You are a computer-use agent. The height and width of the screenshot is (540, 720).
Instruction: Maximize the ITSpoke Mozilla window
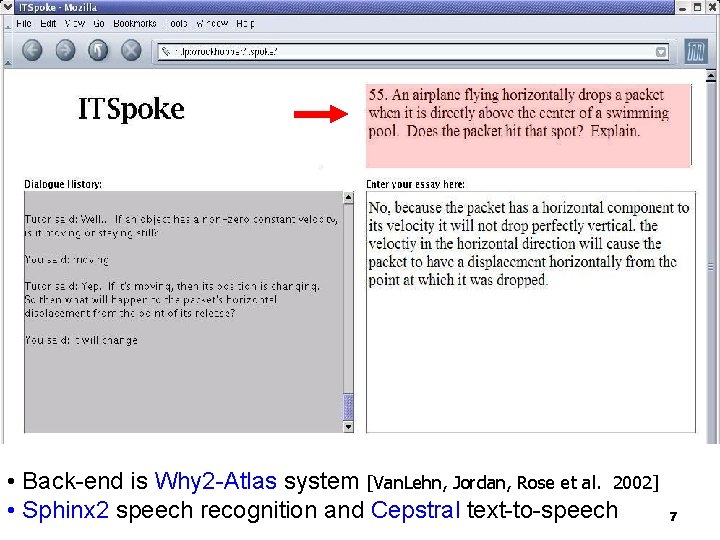[x=698, y=7]
